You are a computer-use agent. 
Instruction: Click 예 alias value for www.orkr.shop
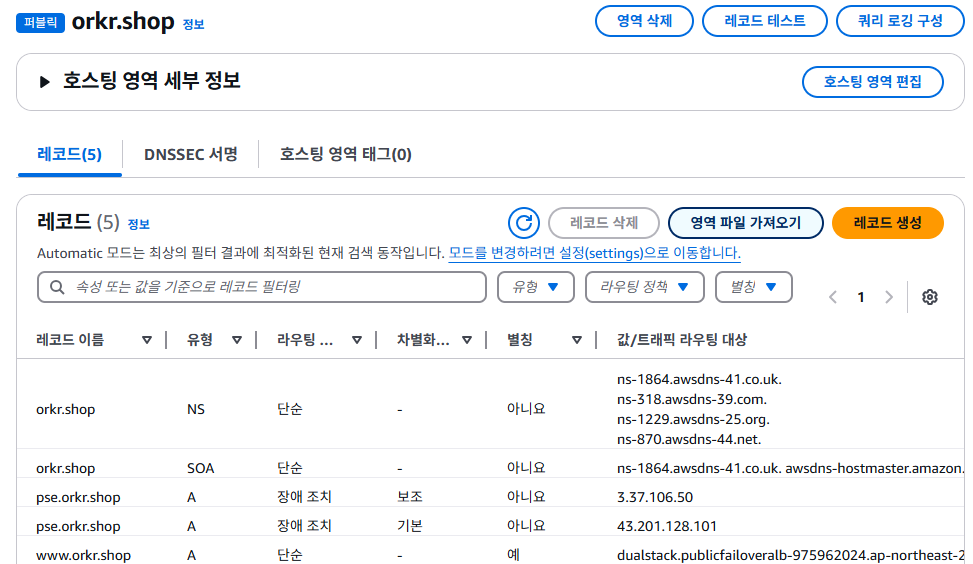[x=513, y=554]
